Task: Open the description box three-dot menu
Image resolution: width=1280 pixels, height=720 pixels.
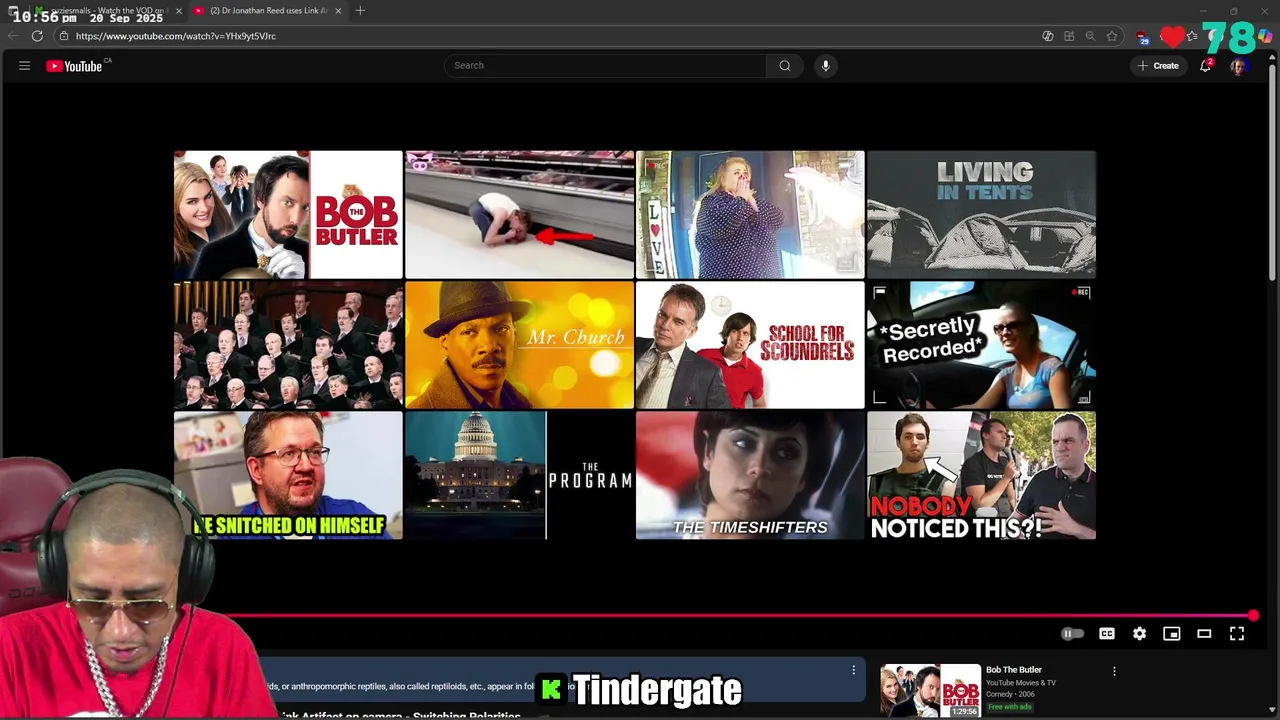Action: point(853,670)
